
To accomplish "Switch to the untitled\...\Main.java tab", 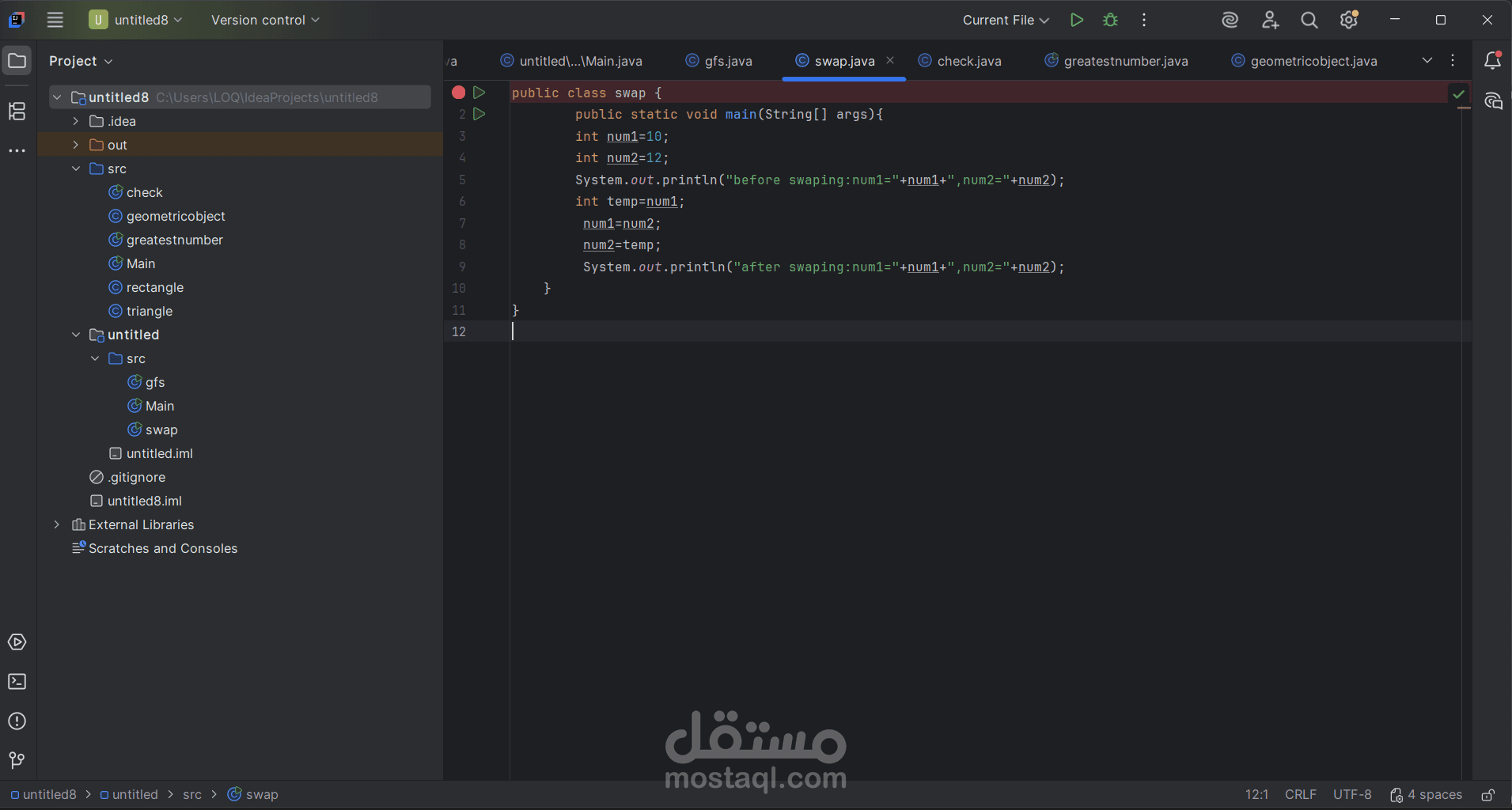I will (x=571, y=61).
